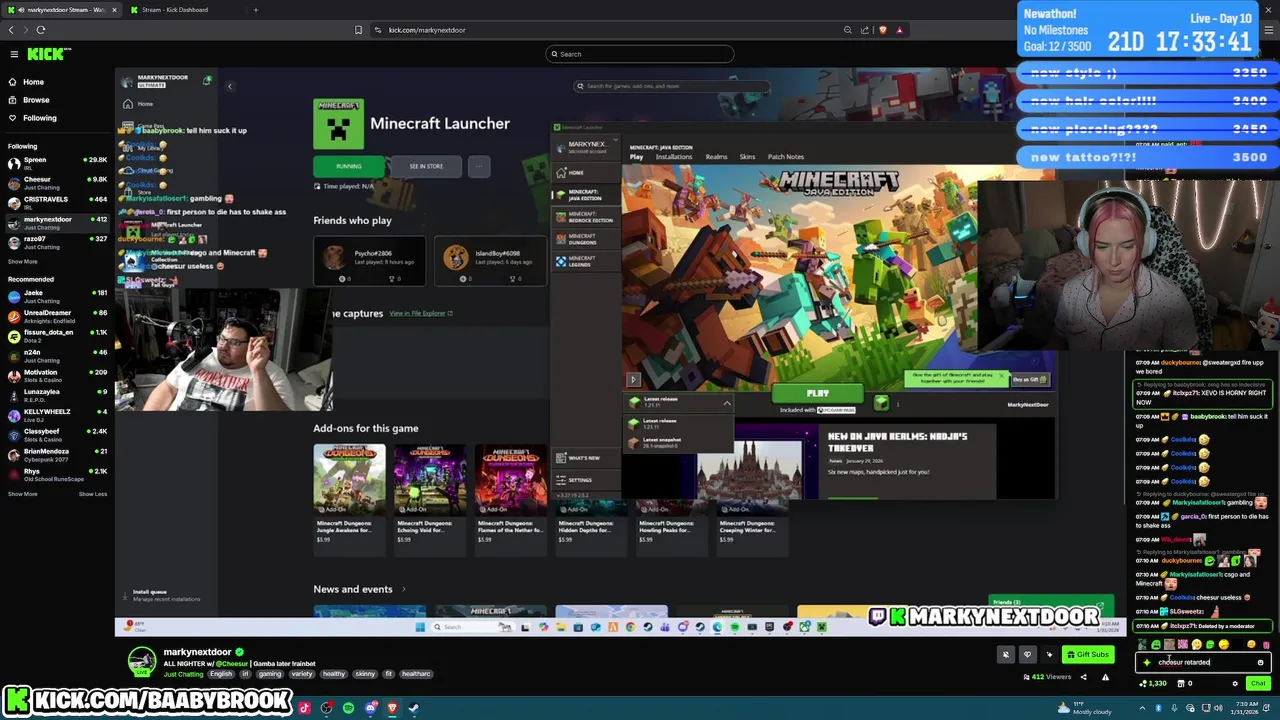Open KELLYWHEELZ recommended channel

click(57, 415)
